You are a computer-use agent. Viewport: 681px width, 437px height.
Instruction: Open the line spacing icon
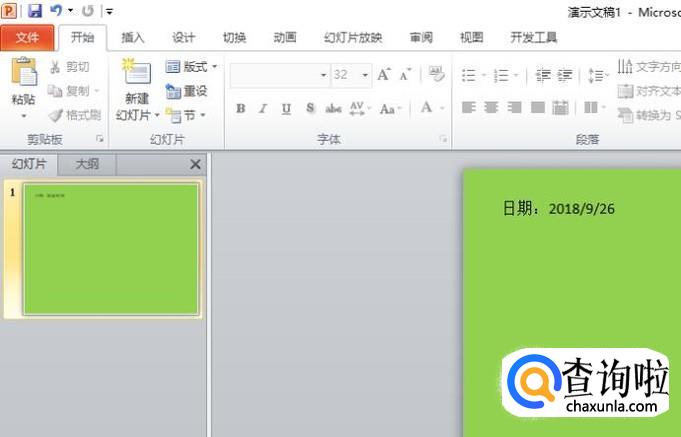point(598,75)
